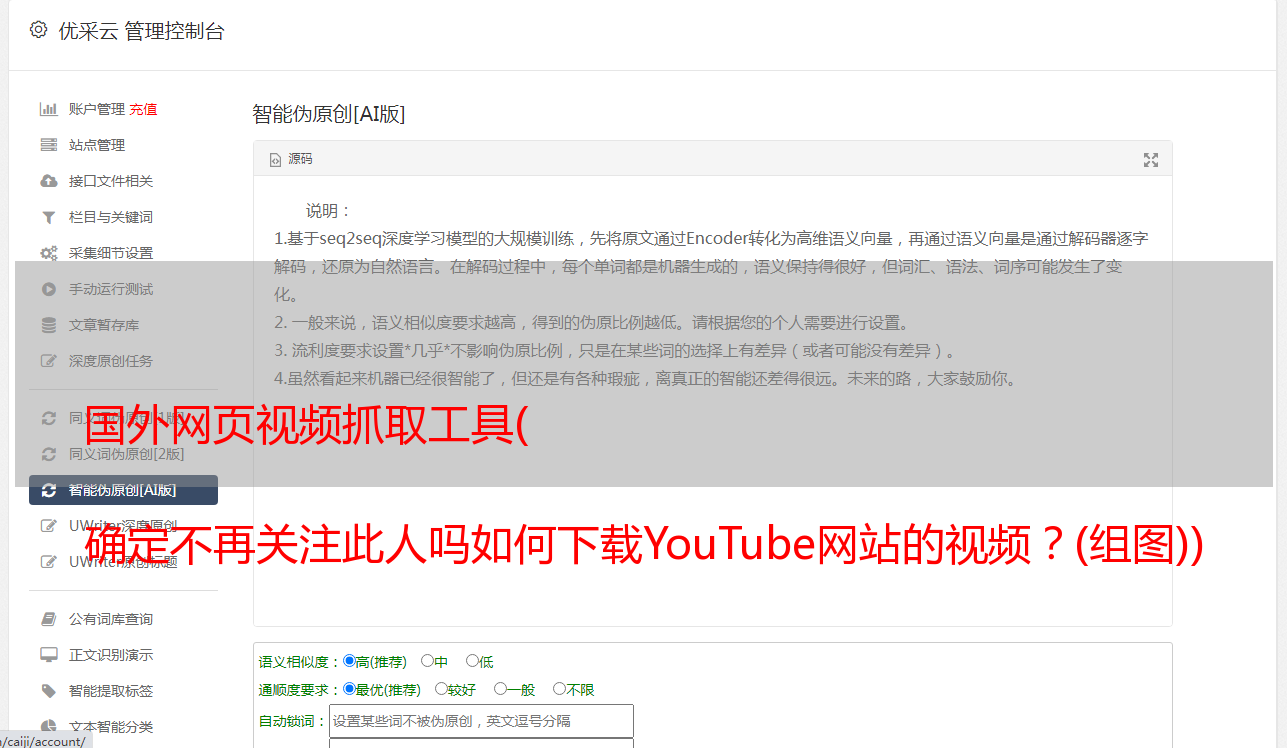Click the monitor icon for 正文识别演示

(x=48, y=655)
